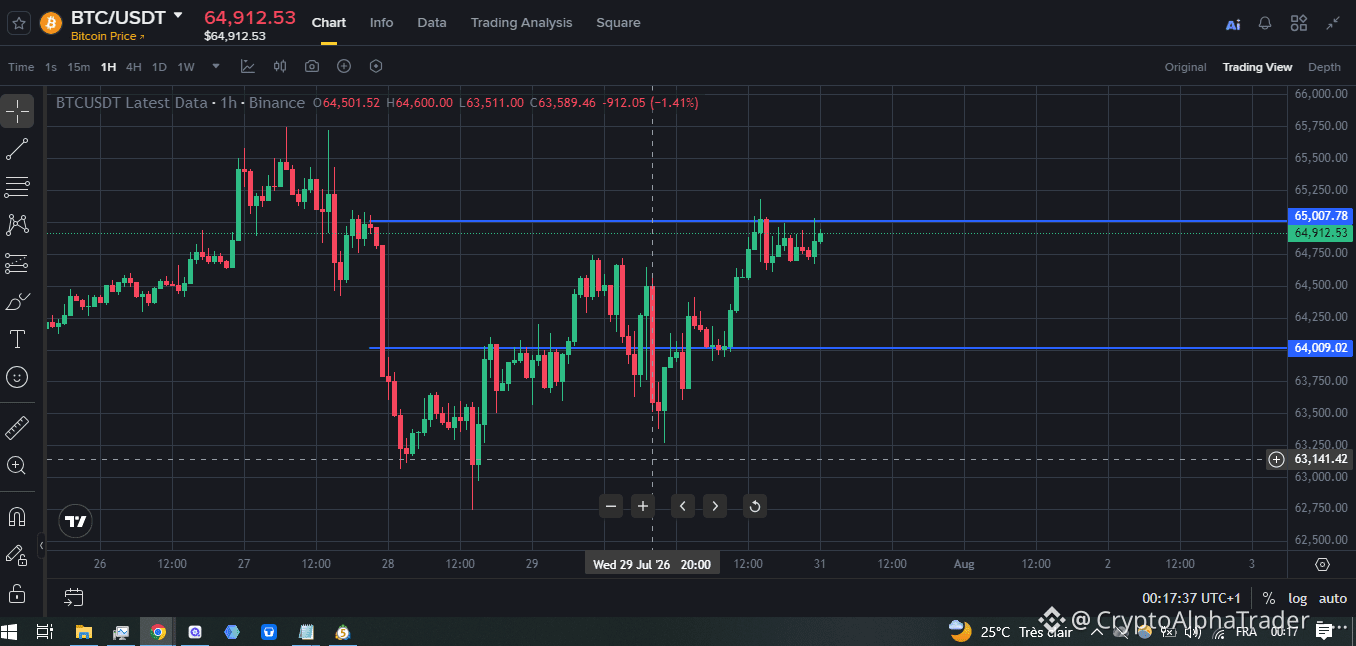Open the chart layout grid icon
The height and width of the screenshot is (646, 1356).
click(1299, 23)
